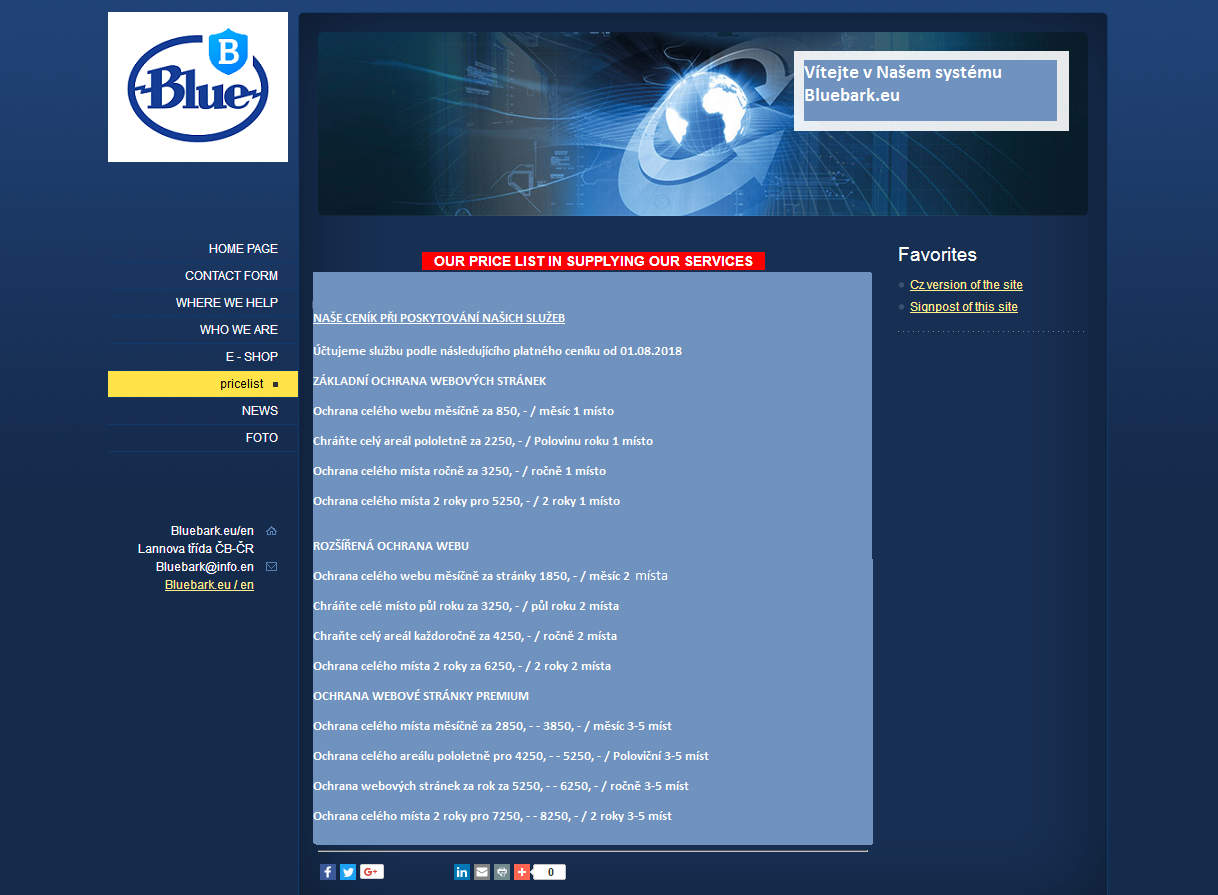Click the Favorites heading

937,254
